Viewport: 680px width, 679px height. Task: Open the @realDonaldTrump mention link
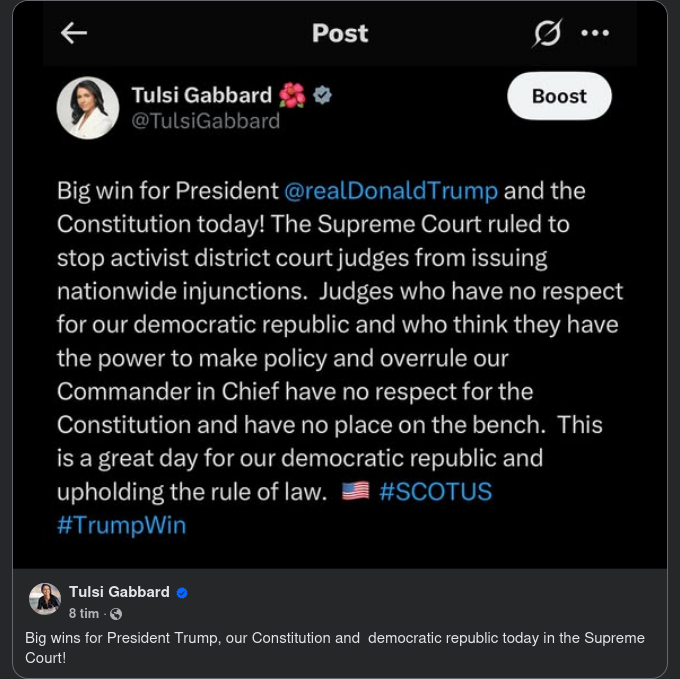coord(391,190)
